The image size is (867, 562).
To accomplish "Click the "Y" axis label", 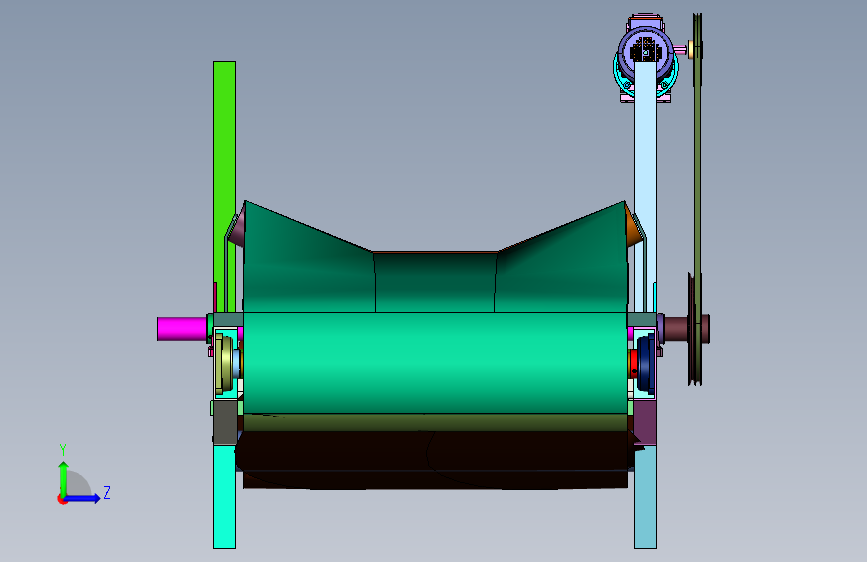I will [x=63, y=450].
